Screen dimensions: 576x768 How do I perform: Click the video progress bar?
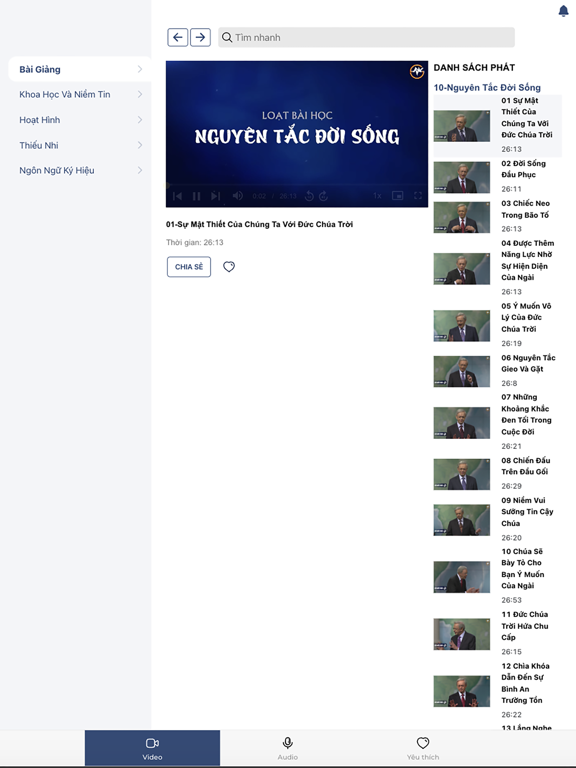(297, 185)
